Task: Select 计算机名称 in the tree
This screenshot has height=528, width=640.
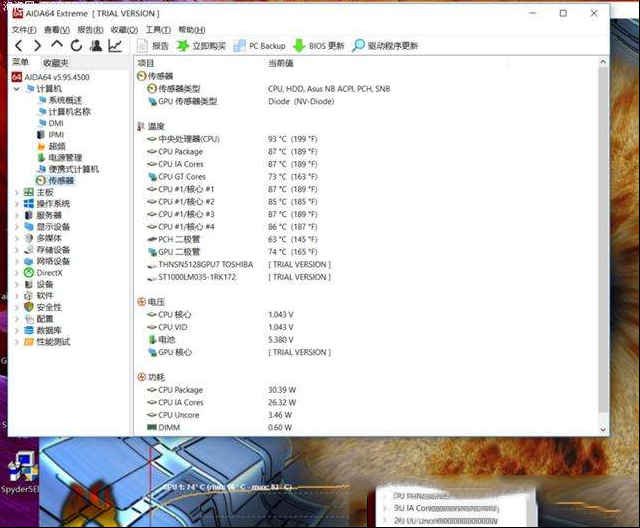Action: (64, 111)
